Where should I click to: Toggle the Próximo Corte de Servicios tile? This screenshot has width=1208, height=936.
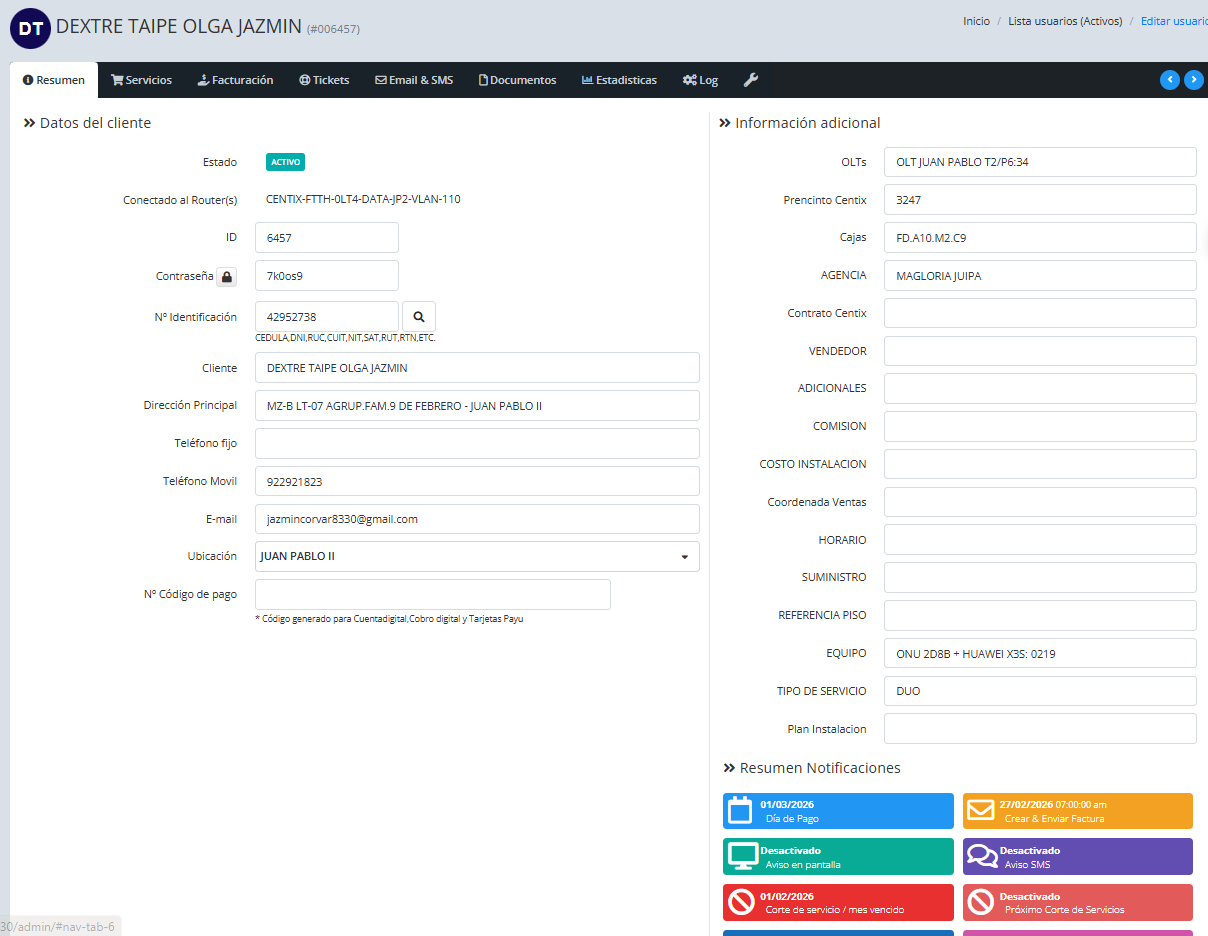[x=1077, y=903]
